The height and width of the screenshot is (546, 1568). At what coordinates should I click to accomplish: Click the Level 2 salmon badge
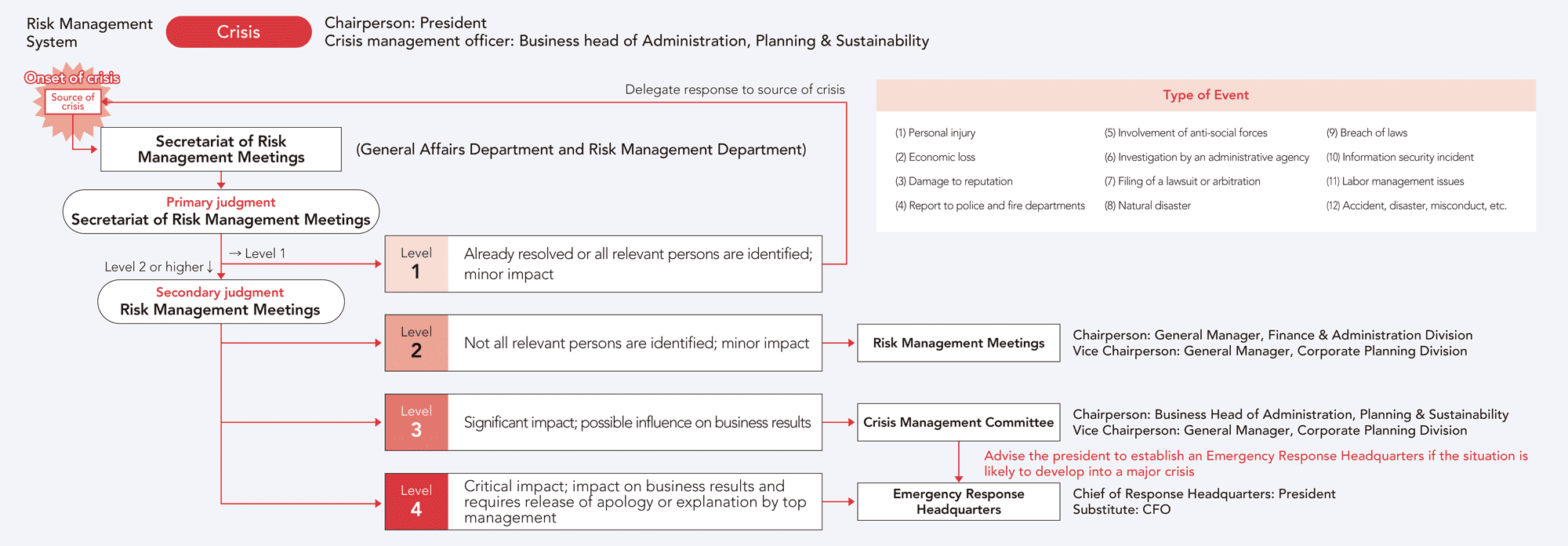pyautogui.click(x=416, y=344)
